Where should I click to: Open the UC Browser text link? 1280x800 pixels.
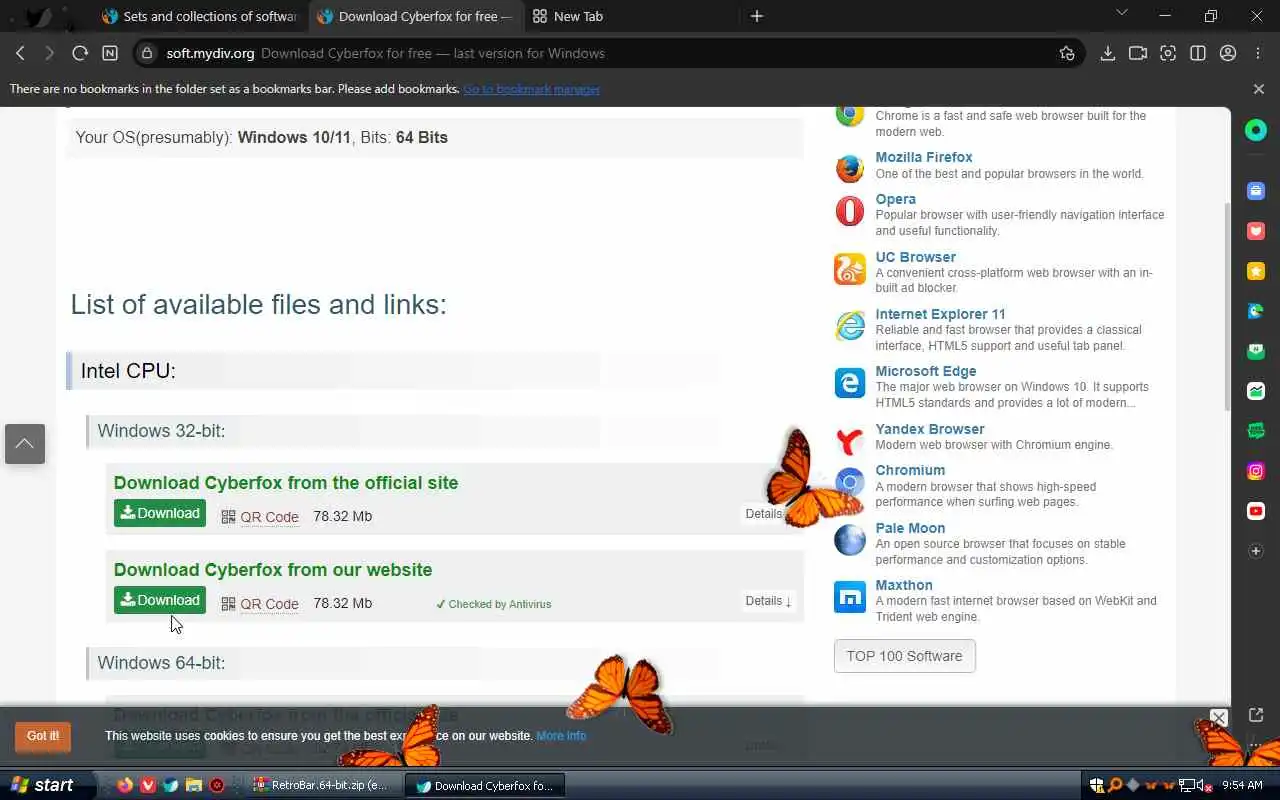[915, 257]
